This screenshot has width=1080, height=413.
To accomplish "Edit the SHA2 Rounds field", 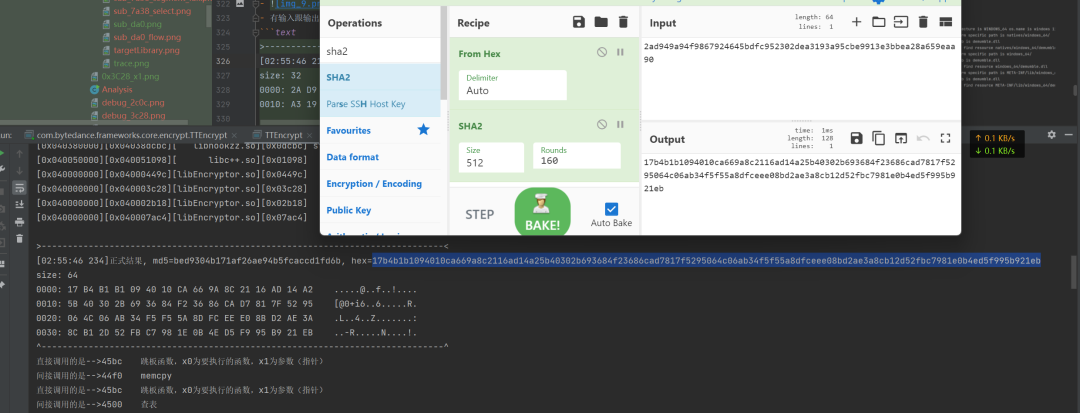I will pyautogui.click(x=577, y=157).
